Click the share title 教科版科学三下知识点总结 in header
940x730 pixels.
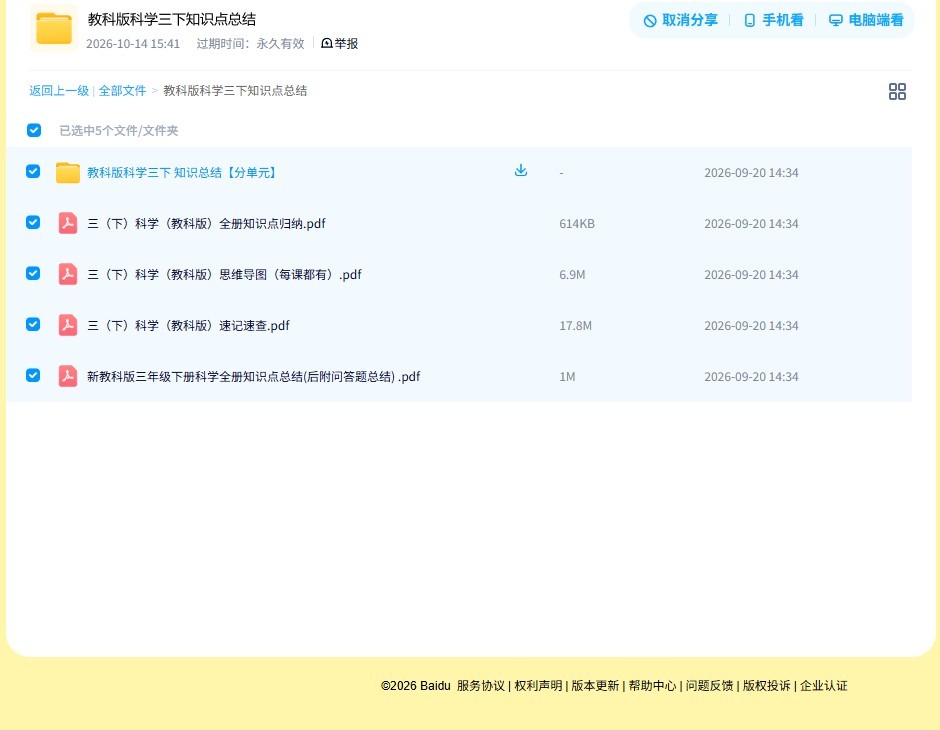pyautogui.click(x=172, y=19)
